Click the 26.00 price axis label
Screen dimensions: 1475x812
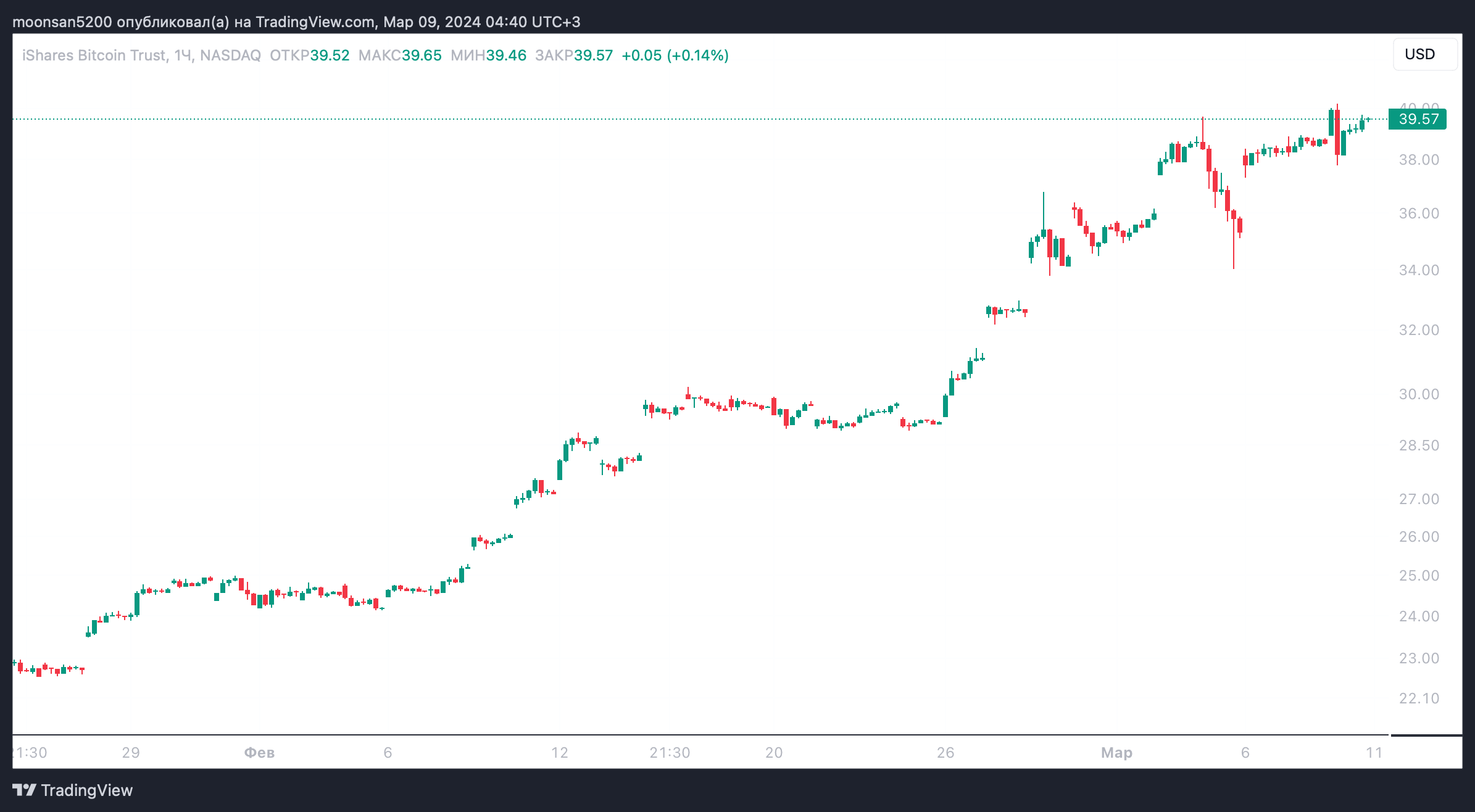click(x=1419, y=537)
